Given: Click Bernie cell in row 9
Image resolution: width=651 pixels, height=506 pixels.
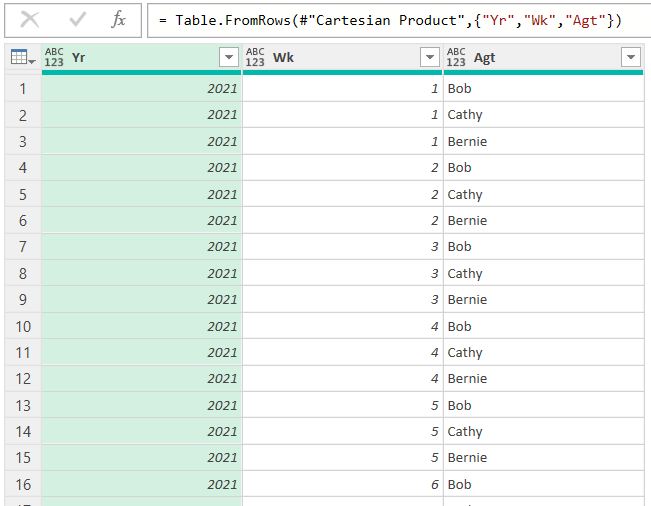Looking at the screenshot, I should [543, 300].
